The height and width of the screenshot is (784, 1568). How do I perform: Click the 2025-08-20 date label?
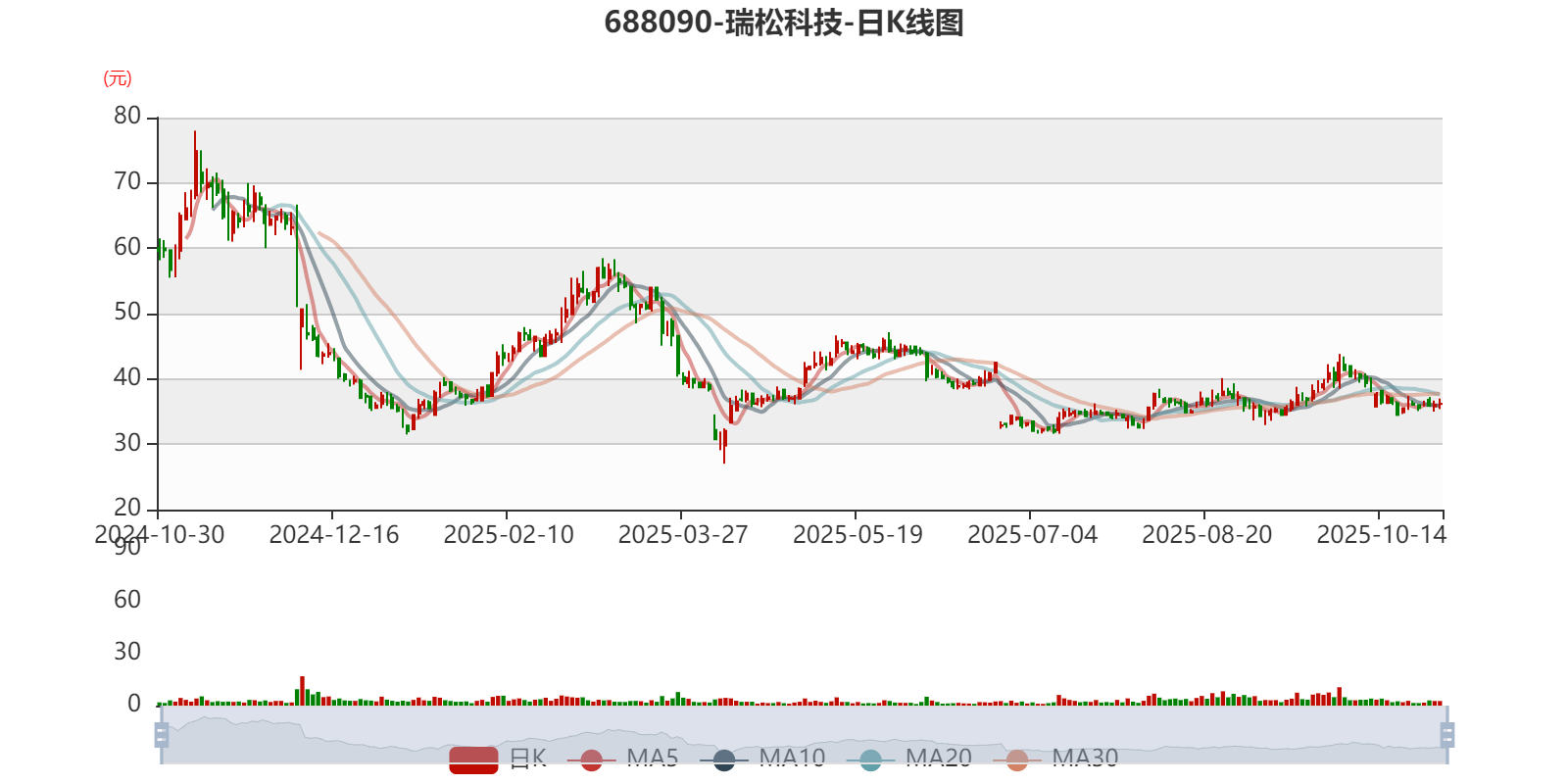tap(1206, 535)
